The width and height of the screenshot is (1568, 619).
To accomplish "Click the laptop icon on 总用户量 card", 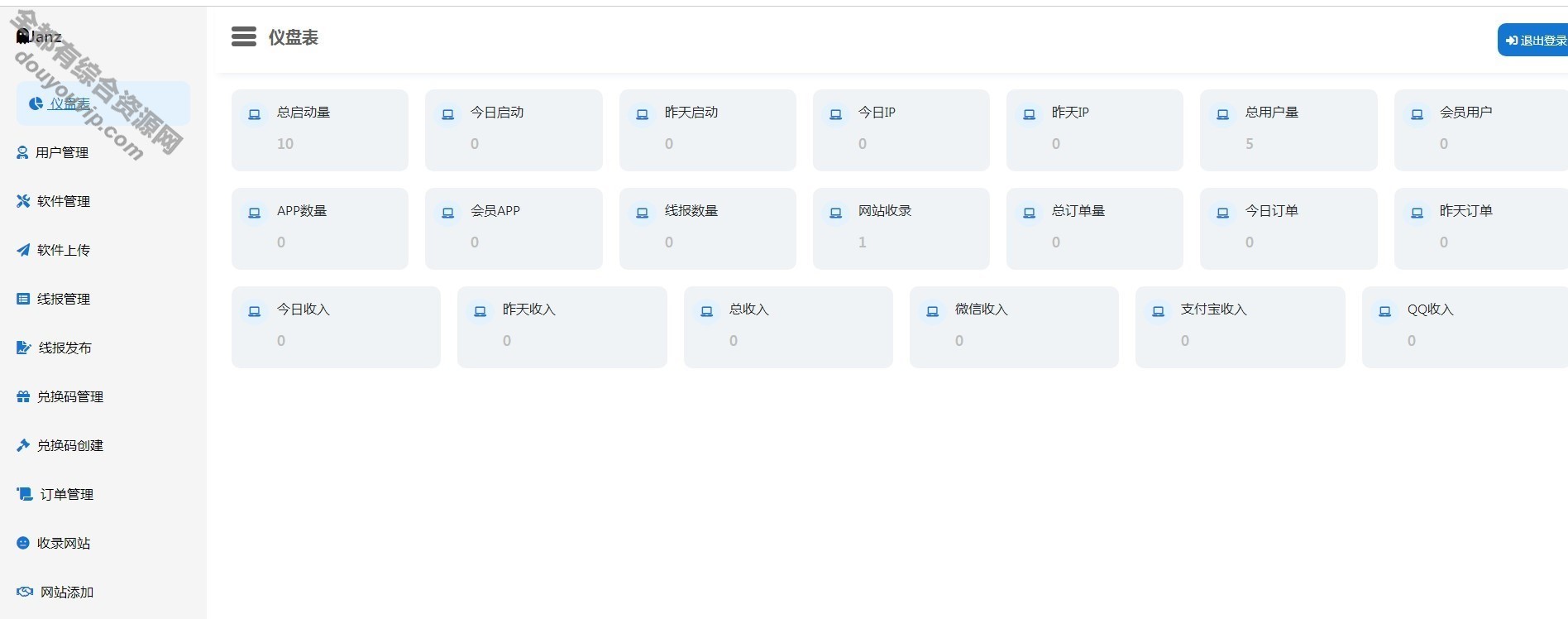I will 1223,114.
